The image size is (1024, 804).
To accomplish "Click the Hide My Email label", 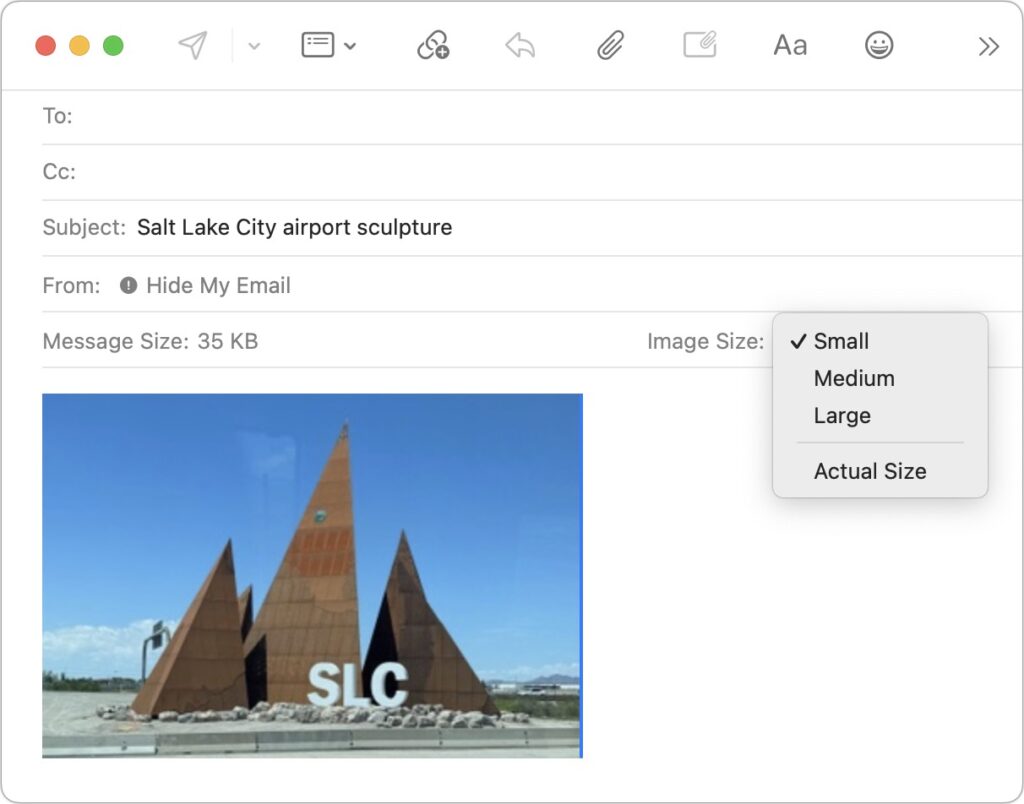I will pyautogui.click(x=218, y=285).
